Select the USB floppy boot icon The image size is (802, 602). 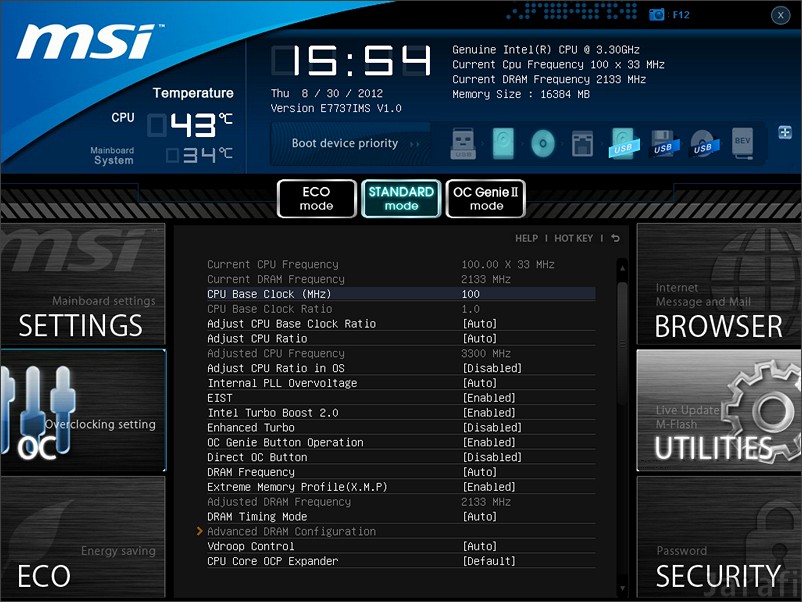(663, 144)
